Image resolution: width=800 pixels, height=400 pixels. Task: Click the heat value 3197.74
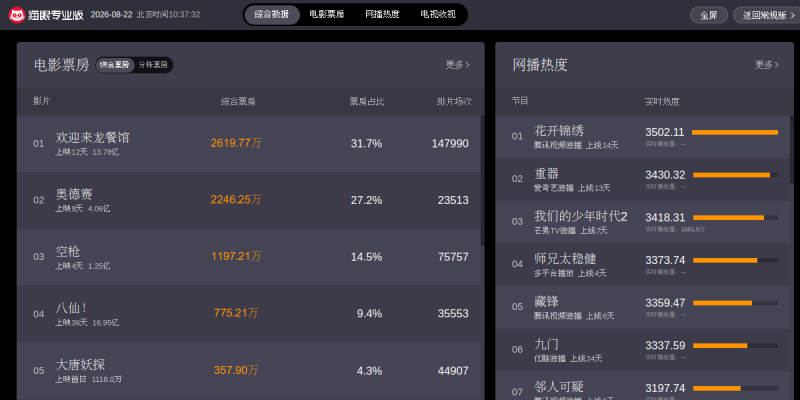(x=665, y=388)
